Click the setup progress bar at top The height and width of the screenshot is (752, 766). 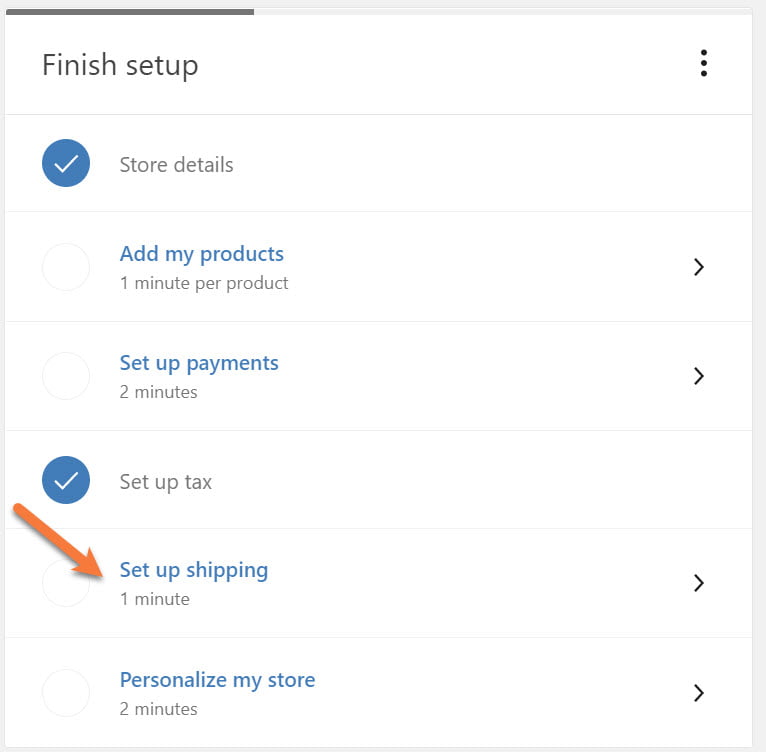click(x=130, y=12)
